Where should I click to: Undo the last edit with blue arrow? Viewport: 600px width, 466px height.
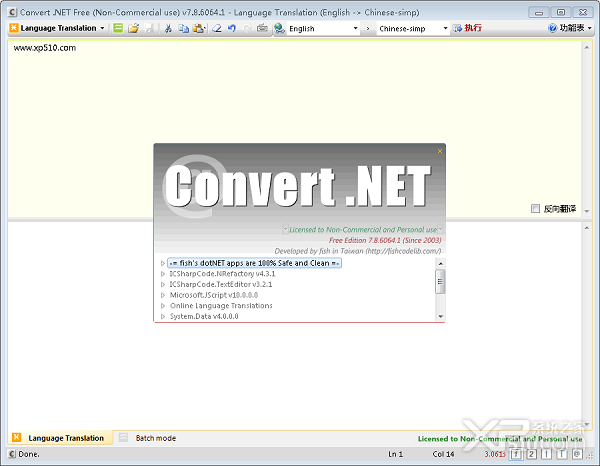[x=232, y=28]
